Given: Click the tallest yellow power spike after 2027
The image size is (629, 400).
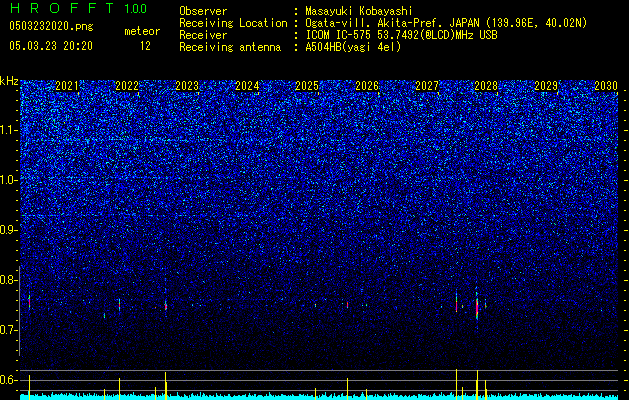Looking at the screenshot, I should coord(457,384).
